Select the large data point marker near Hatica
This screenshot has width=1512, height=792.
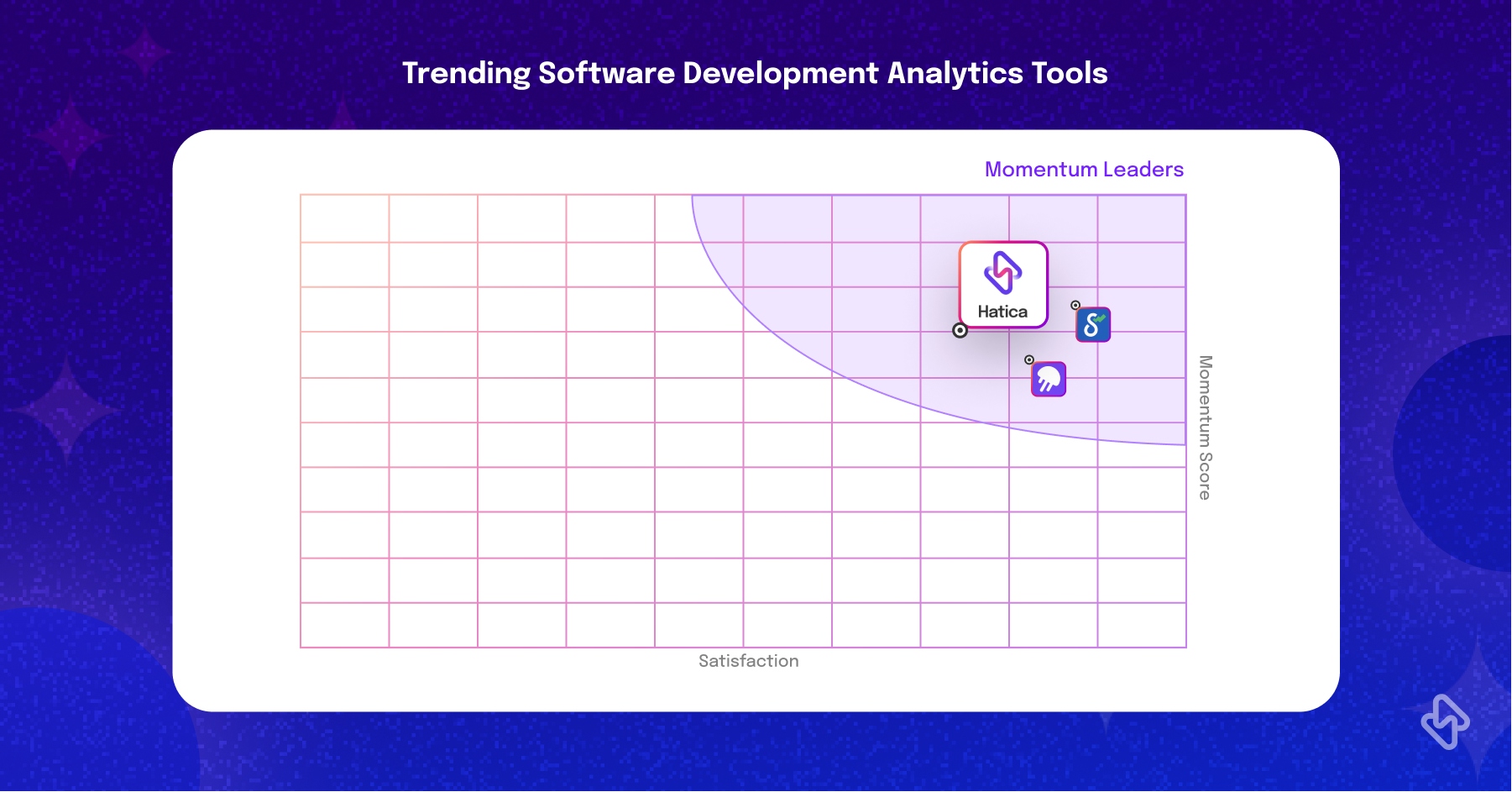coord(960,331)
